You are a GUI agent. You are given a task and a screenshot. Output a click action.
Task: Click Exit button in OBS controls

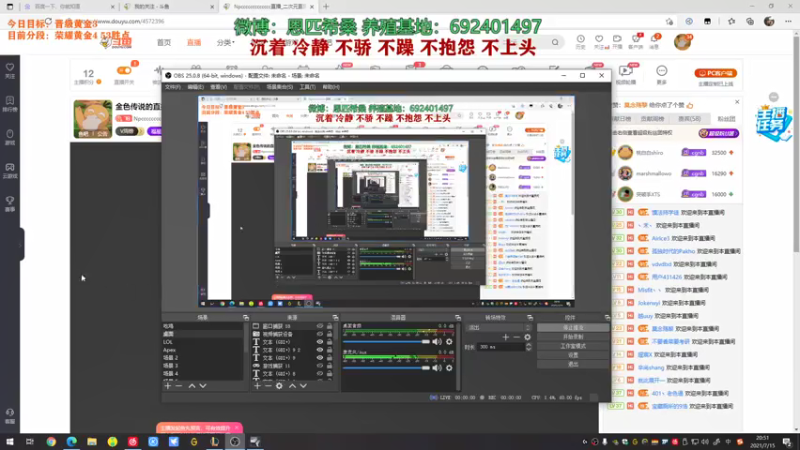pos(573,364)
